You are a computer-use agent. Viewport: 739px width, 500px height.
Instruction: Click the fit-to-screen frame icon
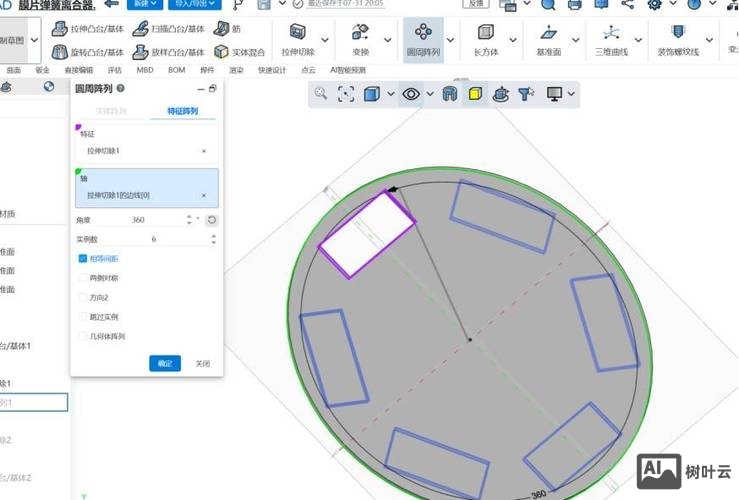pos(346,94)
